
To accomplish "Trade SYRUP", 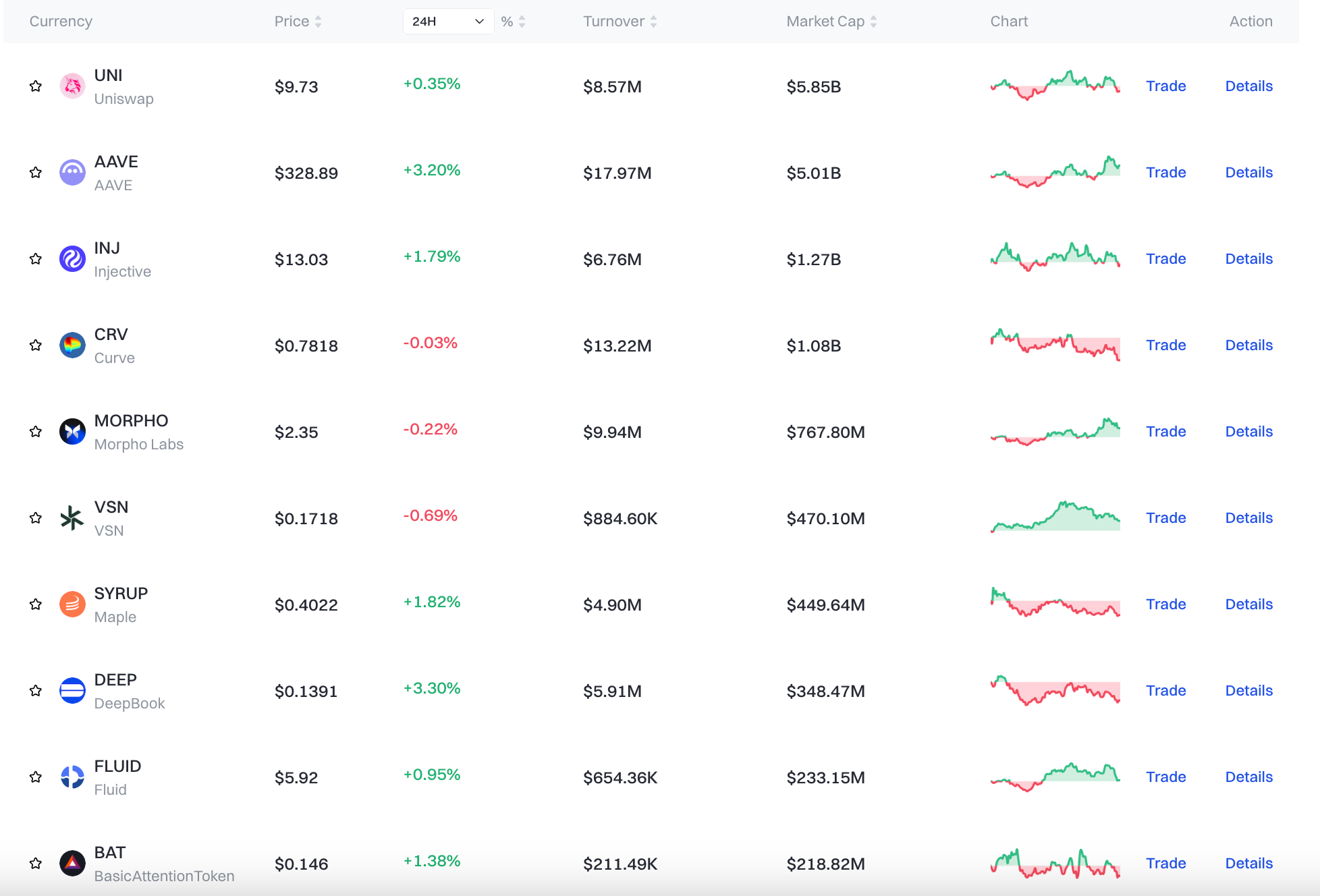I will click(x=1165, y=605).
